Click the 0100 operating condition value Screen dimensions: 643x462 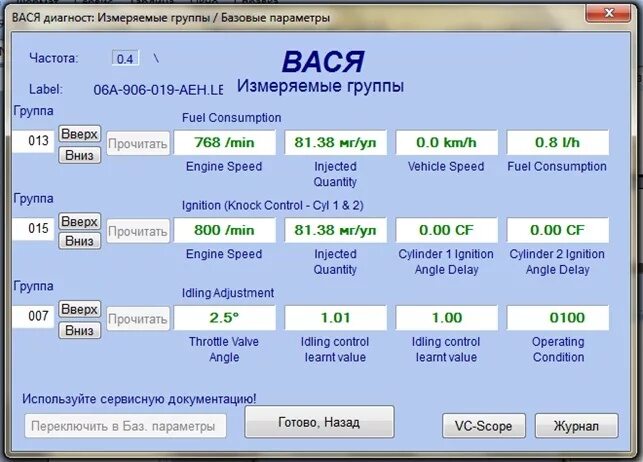click(558, 318)
